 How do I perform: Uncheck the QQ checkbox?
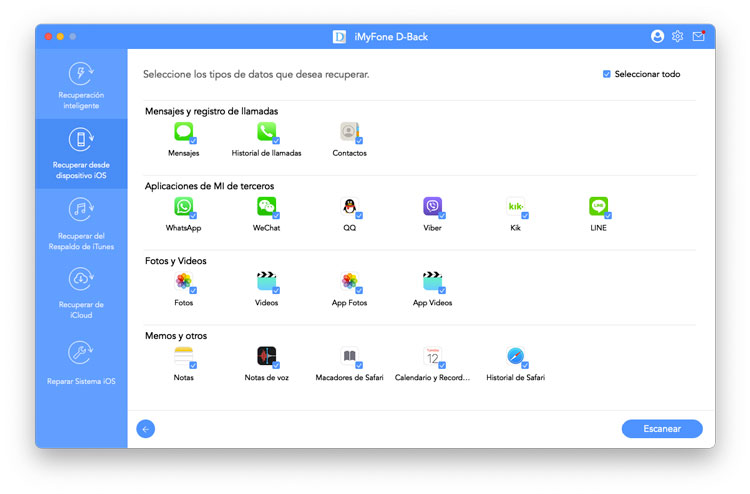coord(359,216)
